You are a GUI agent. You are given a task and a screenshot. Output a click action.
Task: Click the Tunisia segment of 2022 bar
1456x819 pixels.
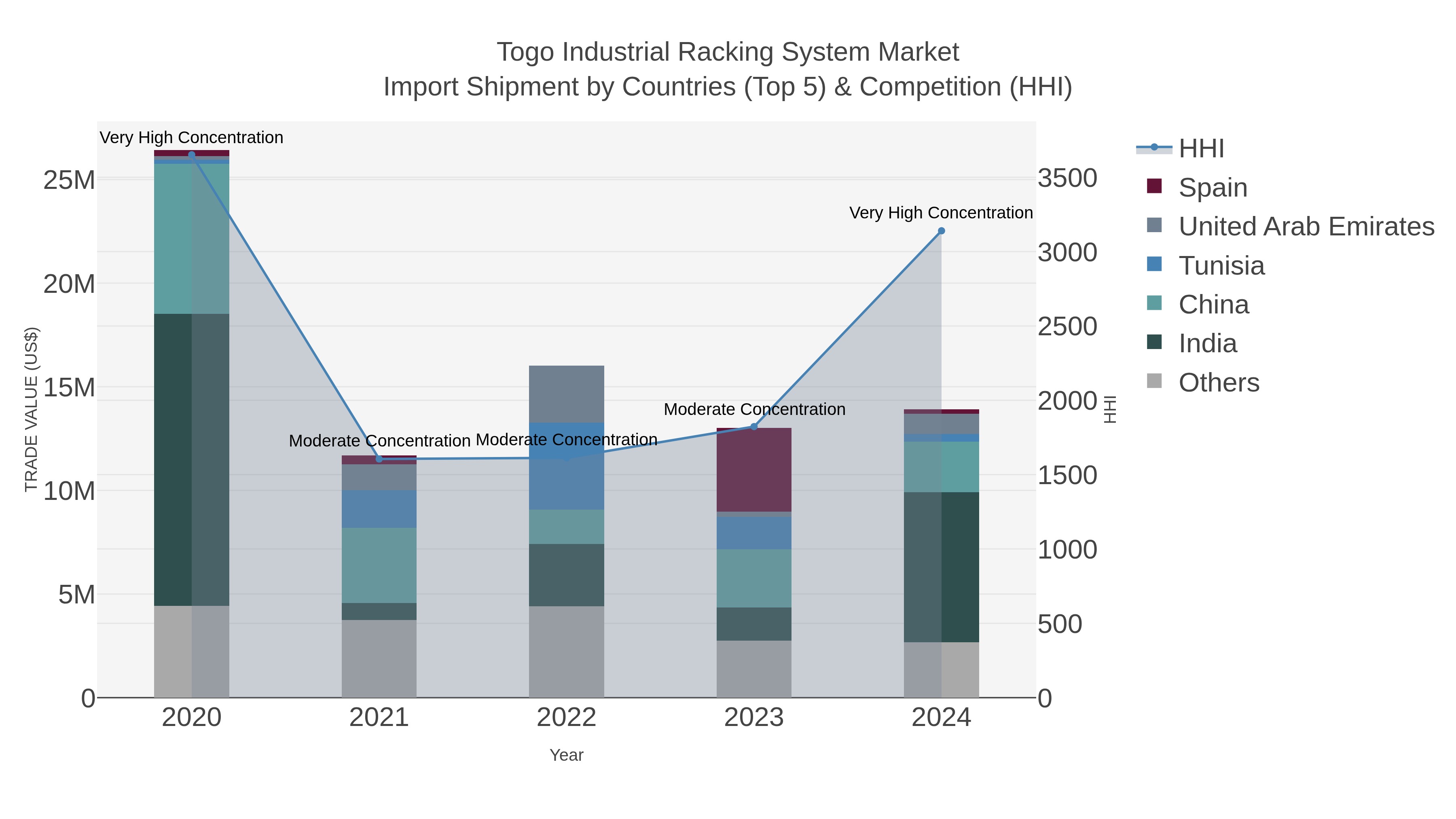point(567,466)
